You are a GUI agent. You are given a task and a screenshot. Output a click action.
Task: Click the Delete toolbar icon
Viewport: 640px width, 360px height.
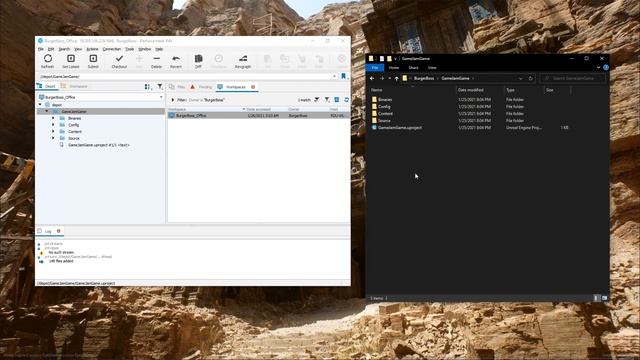[156, 59]
